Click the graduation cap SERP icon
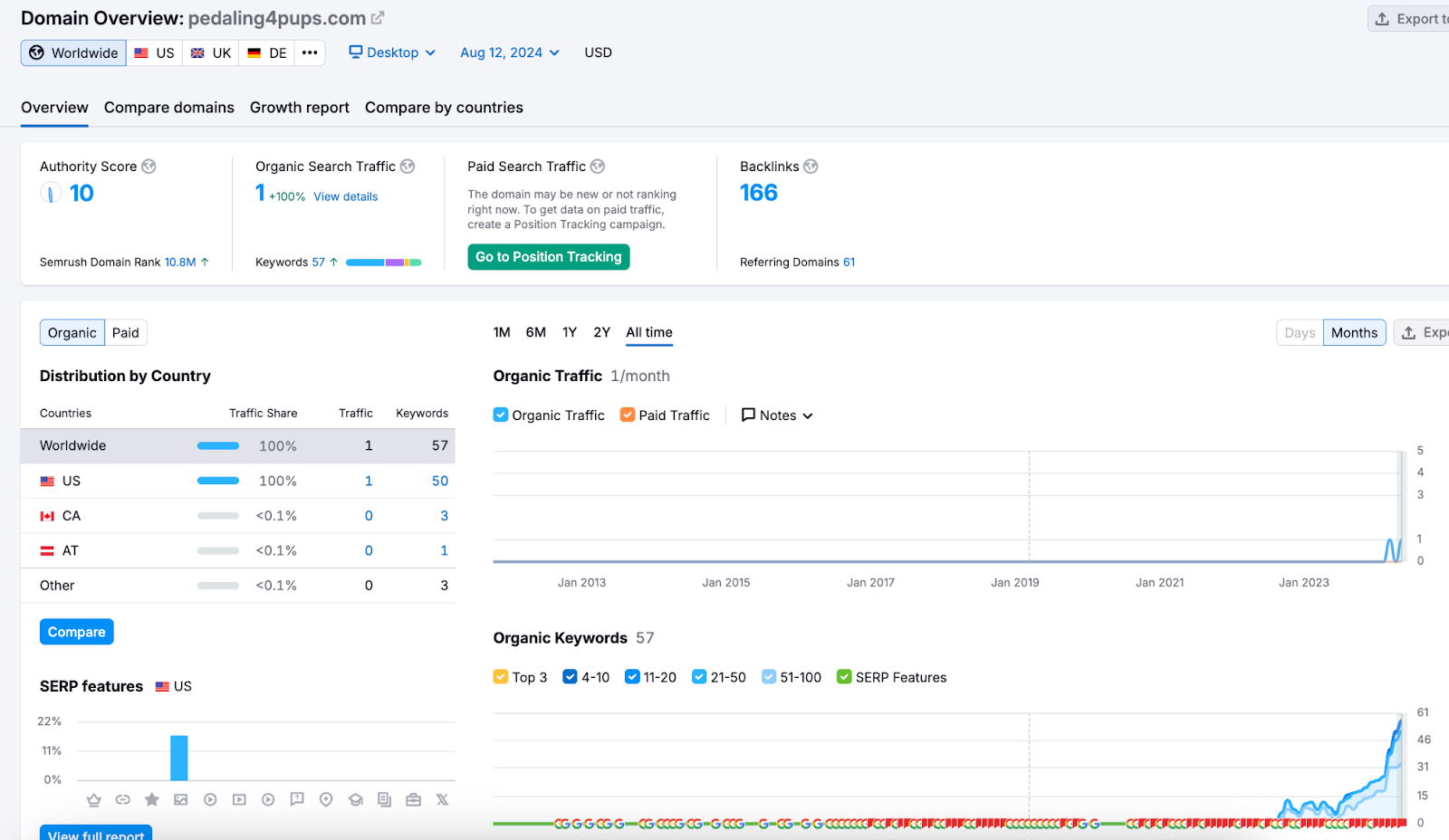This screenshot has height=840, width=1449. pyautogui.click(x=355, y=799)
